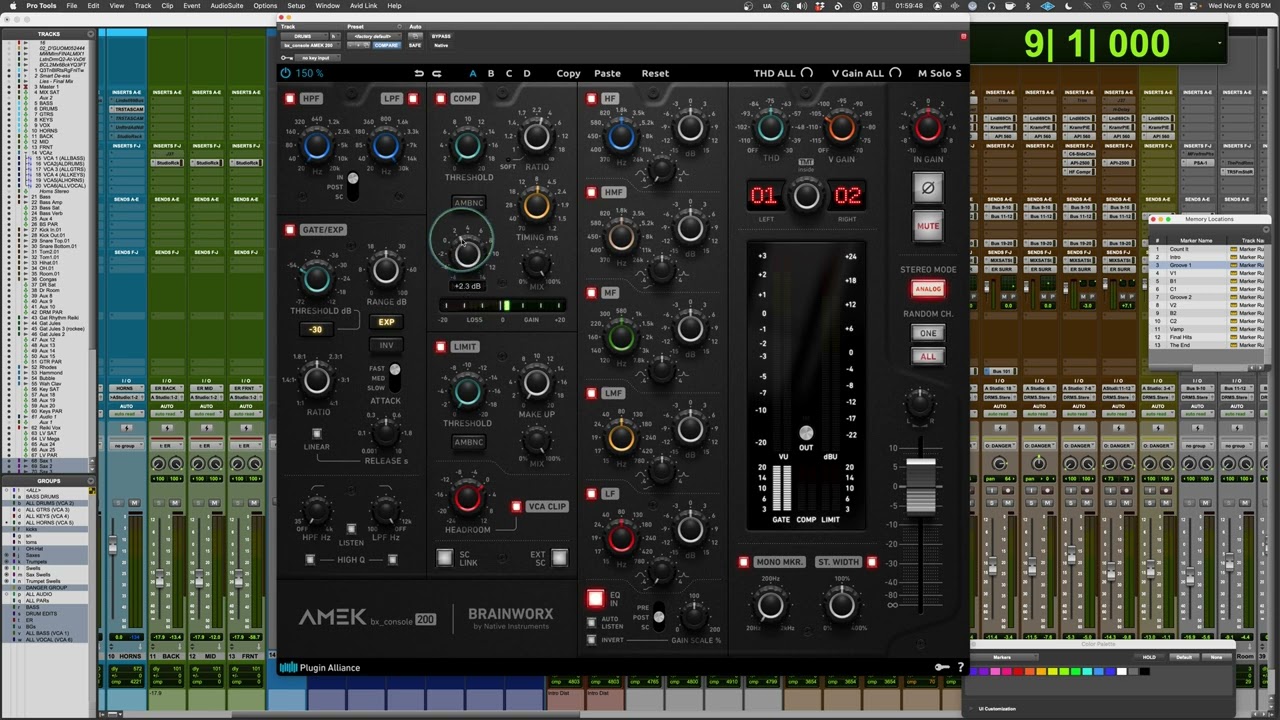Toggle the VCA CLIP switch
This screenshot has width=1280, height=720.
pos(516,507)
